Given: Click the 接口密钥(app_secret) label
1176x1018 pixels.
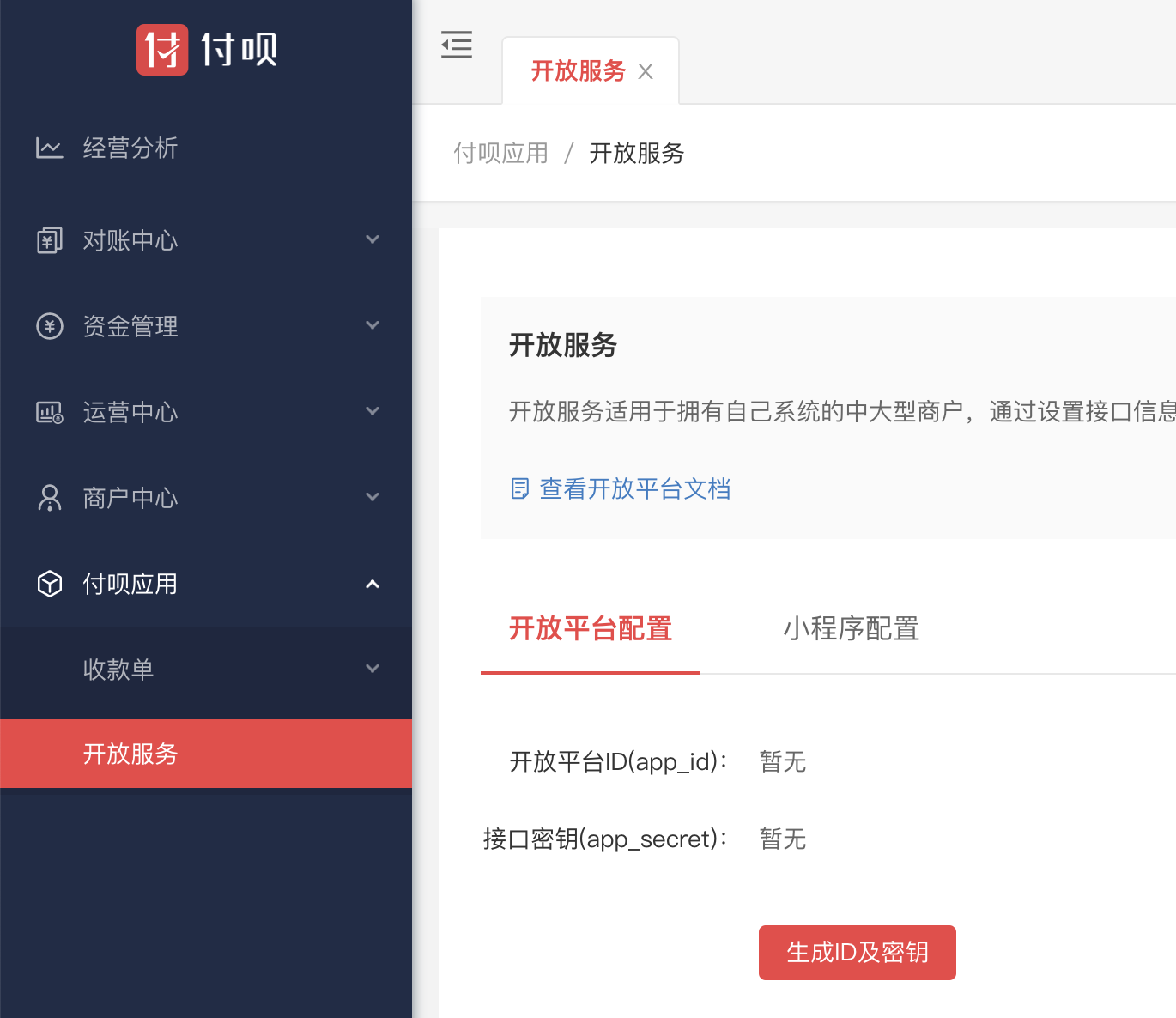Looking at the screenshot, I should 606,839.
